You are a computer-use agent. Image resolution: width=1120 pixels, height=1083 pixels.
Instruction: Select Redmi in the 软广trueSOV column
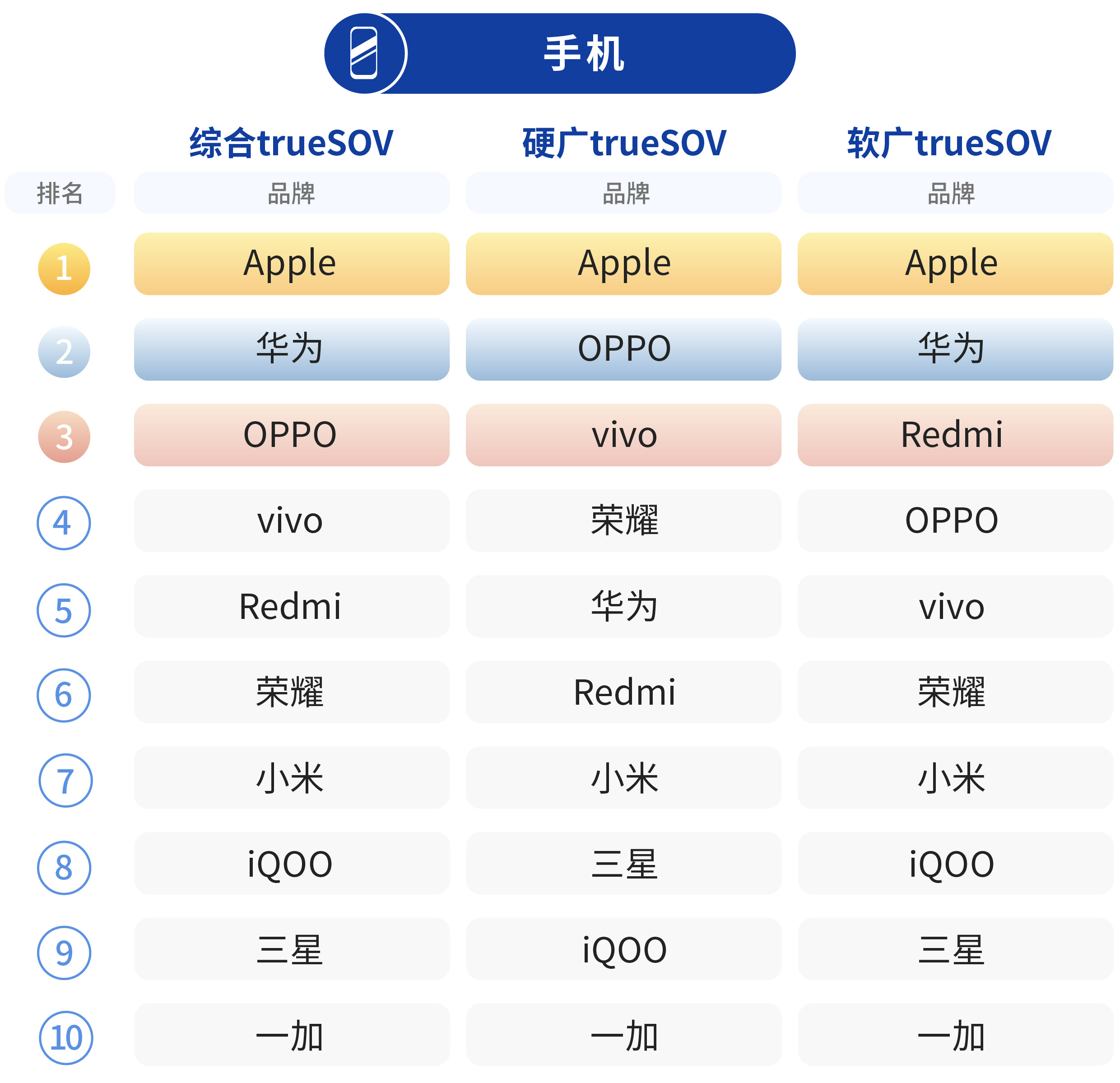[955, 435]
